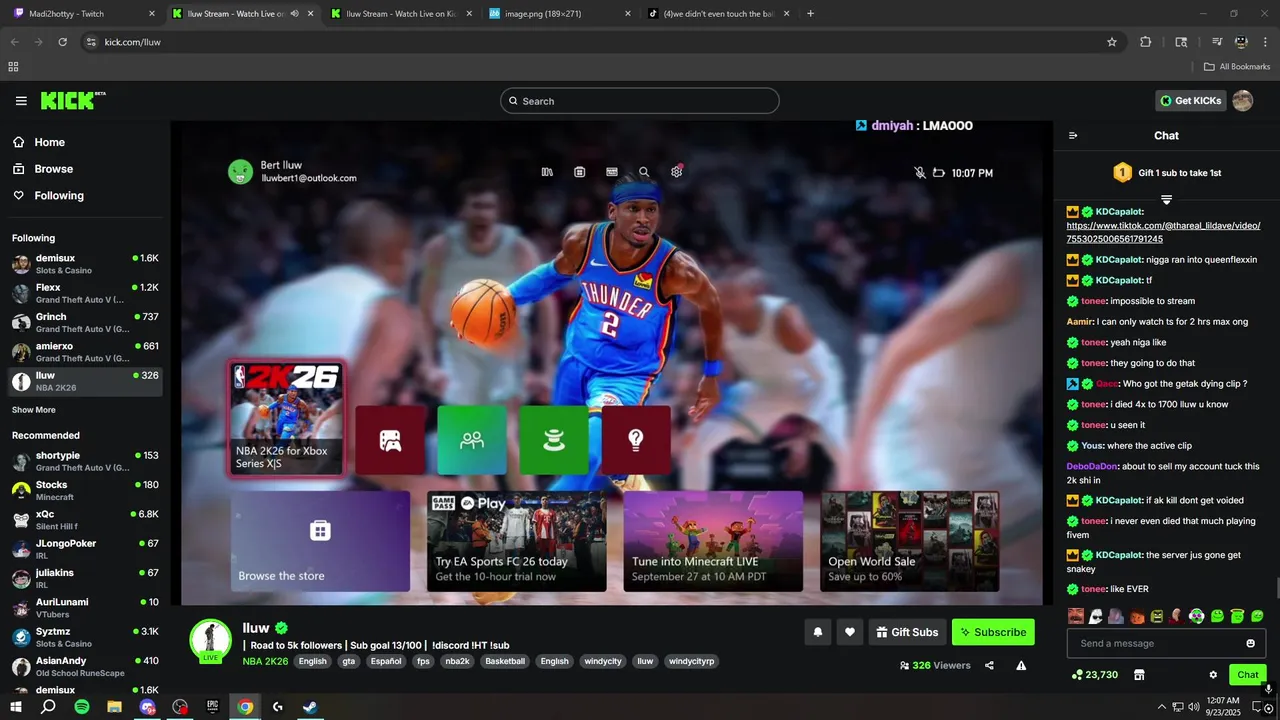
Task: Open demisux Slots & Casino channel at top of Following
Action: tap(85, 264)
